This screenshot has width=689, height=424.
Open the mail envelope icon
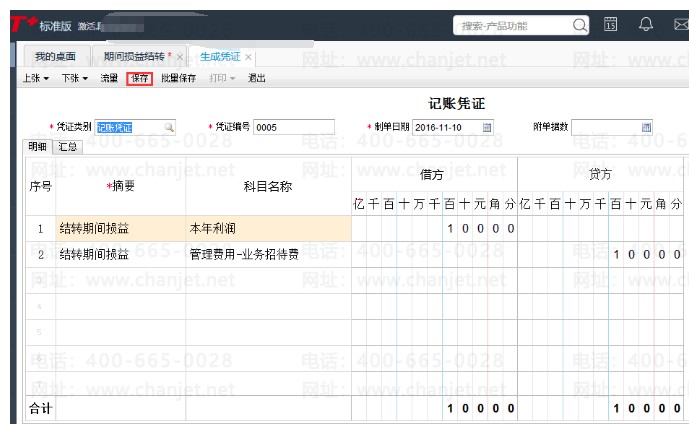(682, 24)
